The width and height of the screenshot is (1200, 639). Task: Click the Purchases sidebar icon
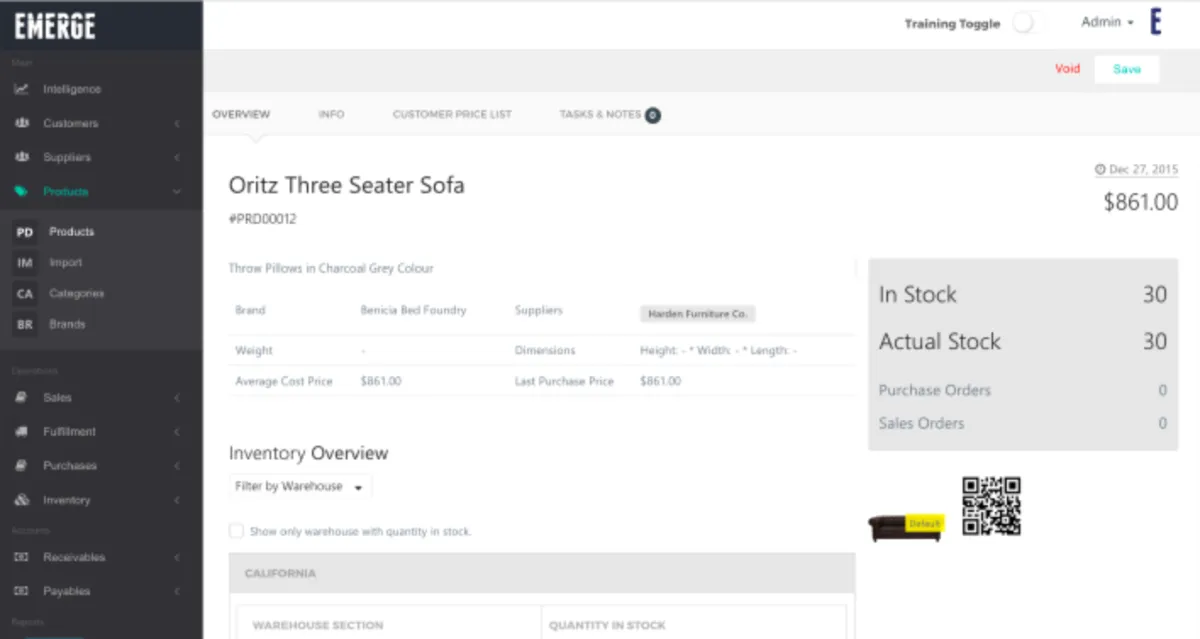[x=21, y=465]
